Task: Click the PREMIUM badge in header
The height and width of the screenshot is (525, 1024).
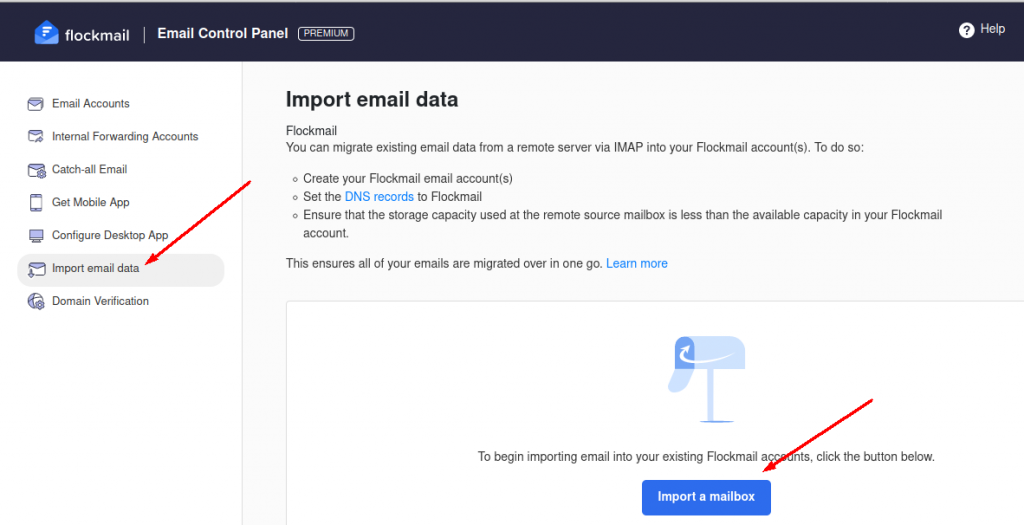Action: tap(326, 33)
